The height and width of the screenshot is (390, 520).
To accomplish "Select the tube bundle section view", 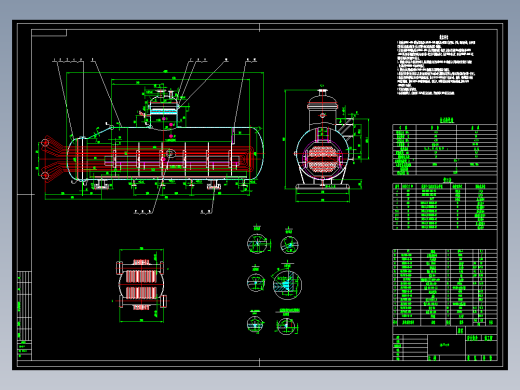I will (x=141, y=285).
